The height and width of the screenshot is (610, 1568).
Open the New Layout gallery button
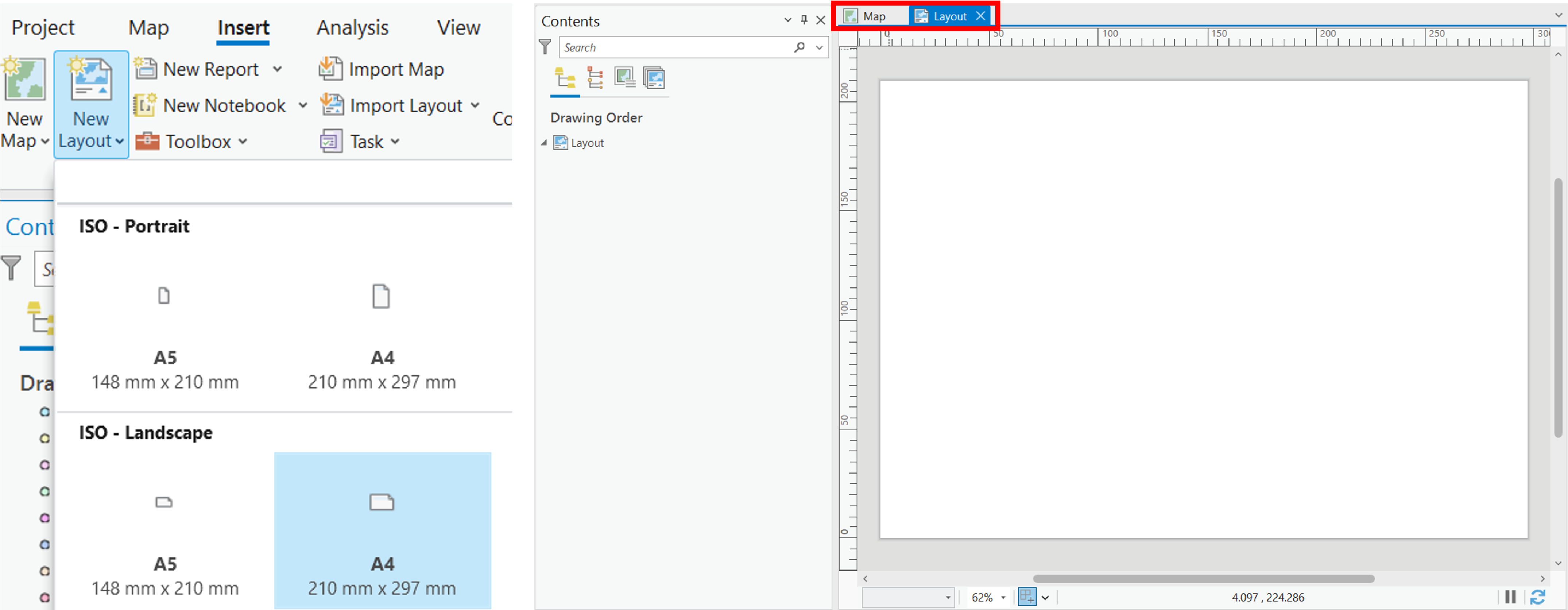click(x=91, y=104)
